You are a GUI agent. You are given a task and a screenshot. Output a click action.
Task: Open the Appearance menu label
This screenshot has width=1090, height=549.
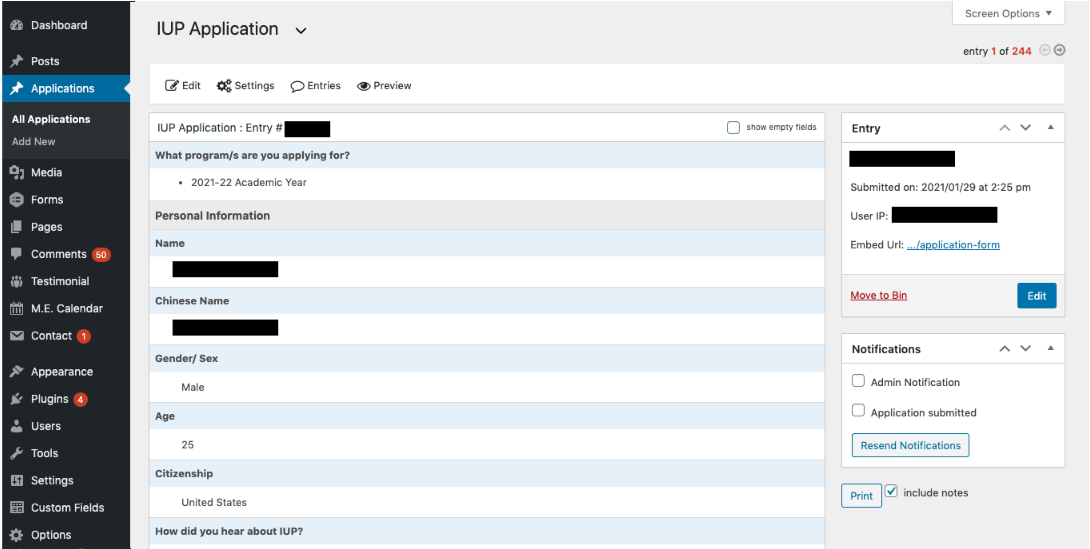click(62, 372)
